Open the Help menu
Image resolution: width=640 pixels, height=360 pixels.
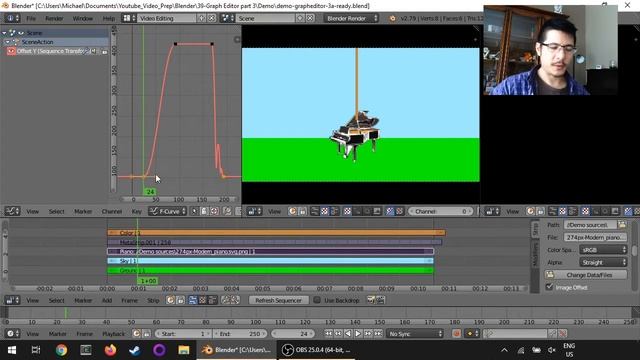point(109,18)
